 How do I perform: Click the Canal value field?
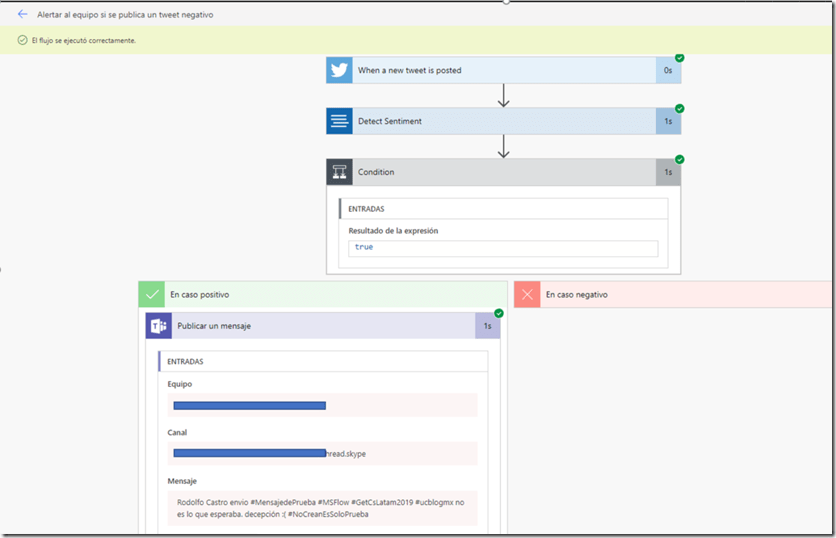(x=322, y=453)
